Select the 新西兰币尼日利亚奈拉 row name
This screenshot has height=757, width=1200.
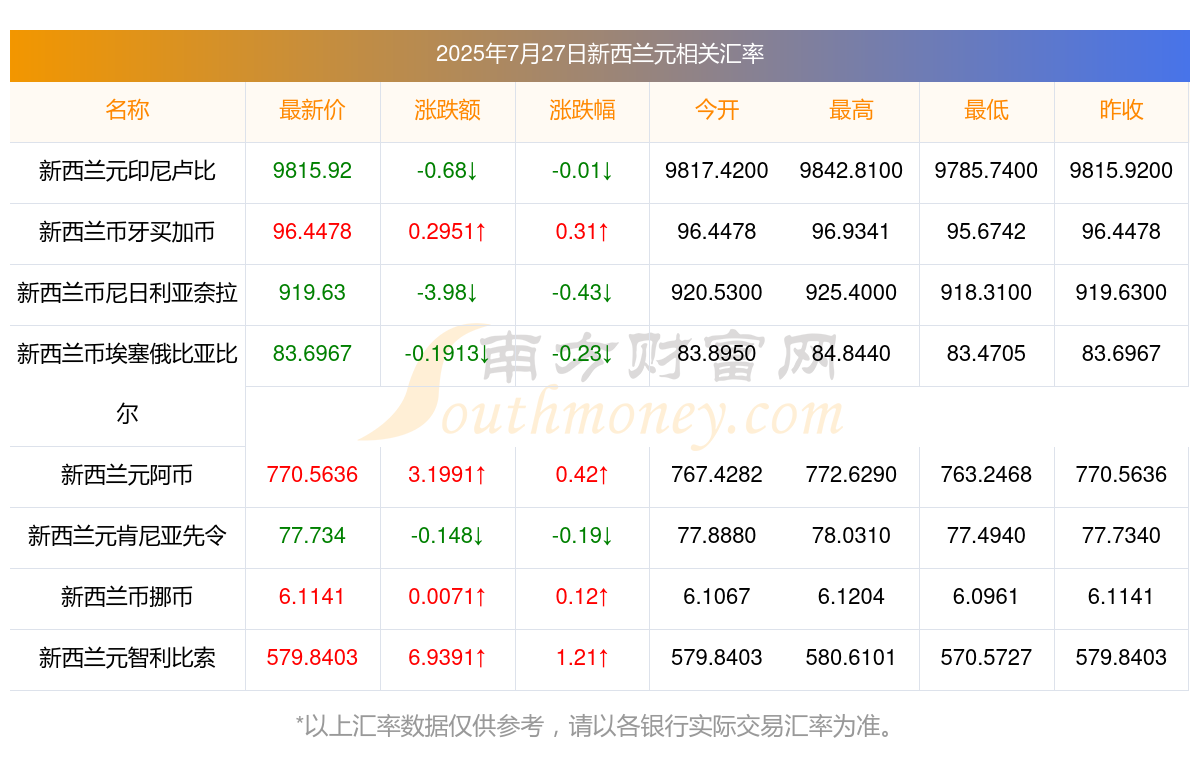click(x=127, y=293)
